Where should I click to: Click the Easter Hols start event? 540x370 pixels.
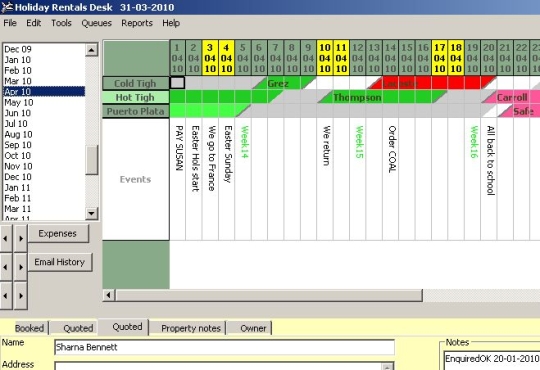pyautogui.click(x=195, y=158)
